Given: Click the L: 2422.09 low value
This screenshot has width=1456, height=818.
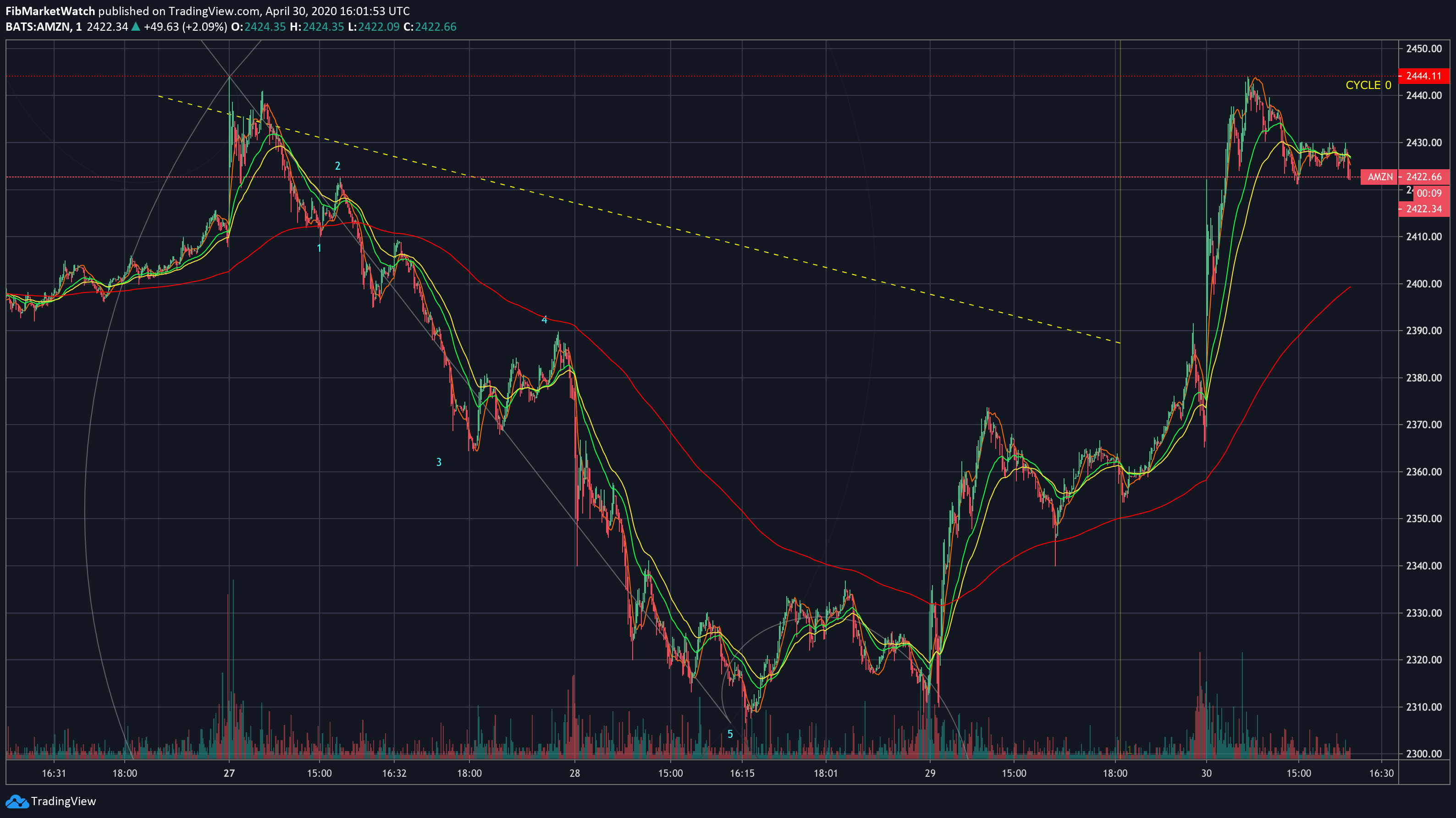Looking at the screenshot, I should pyautogui.click(x=374, y=27).
